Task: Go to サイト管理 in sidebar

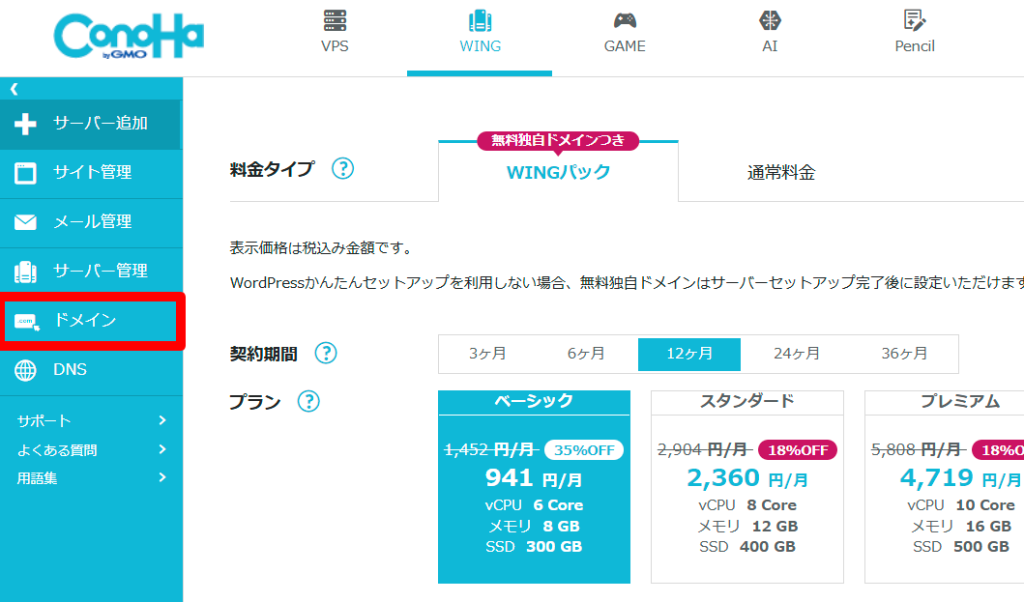Action: (90, 173)
